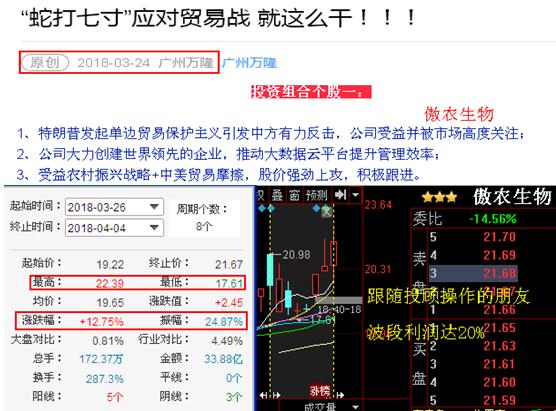
Task: Click the 最高 value 22.39
Action: 110,283
